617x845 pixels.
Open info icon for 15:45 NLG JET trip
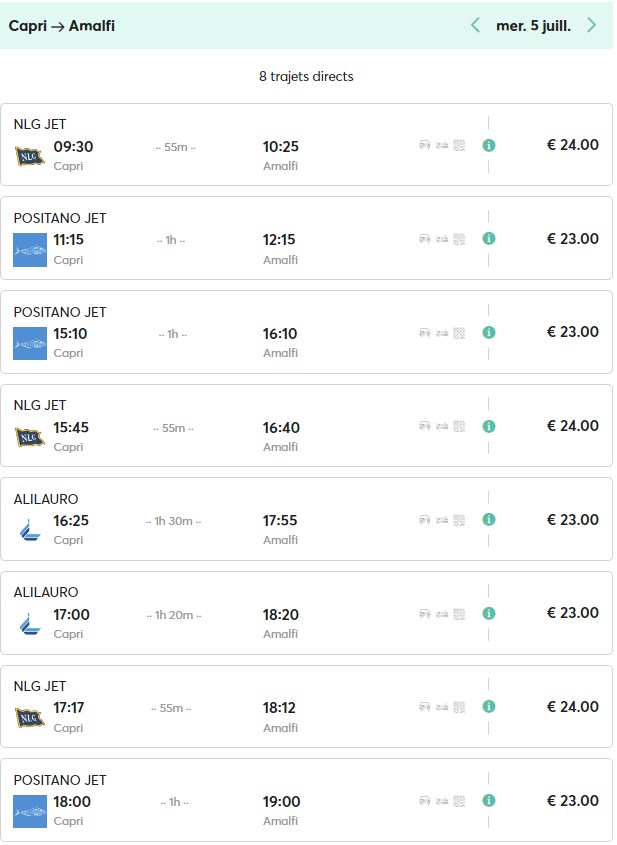pyautogui.click(x=488, y=426)
